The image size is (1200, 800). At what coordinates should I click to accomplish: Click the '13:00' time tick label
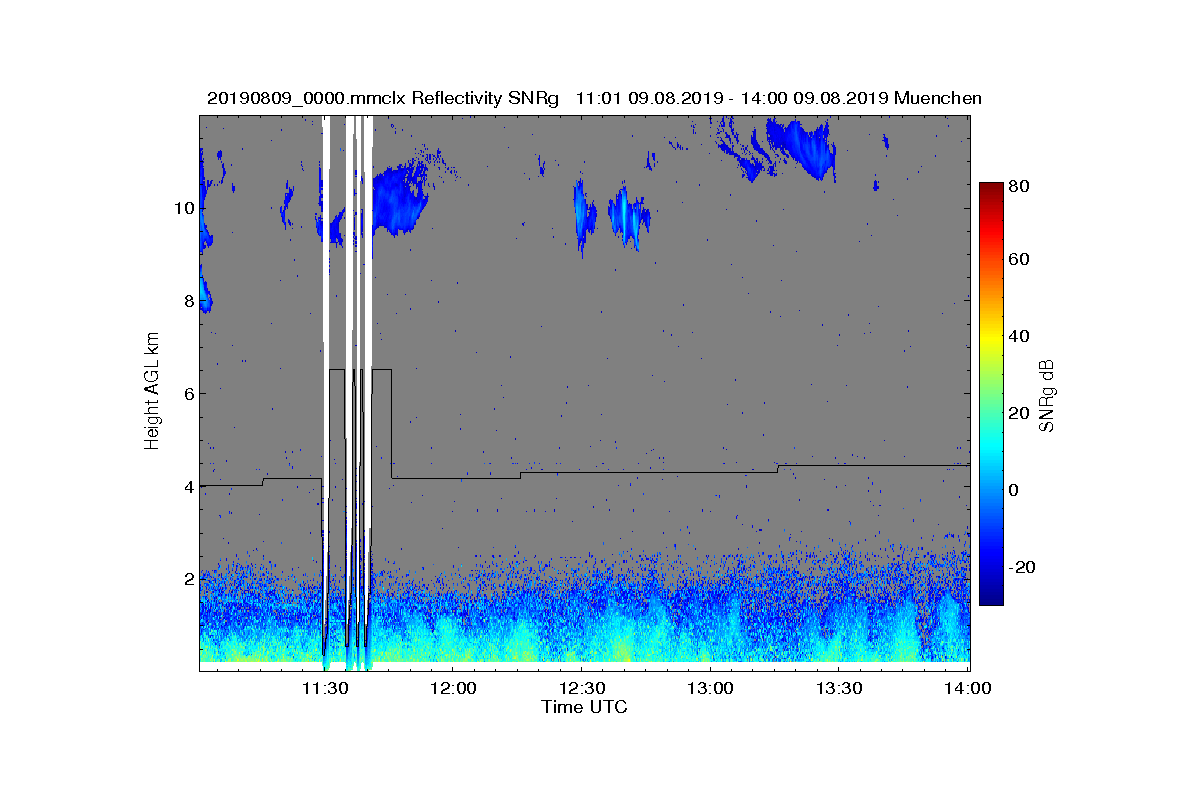[x=710, y=689]
